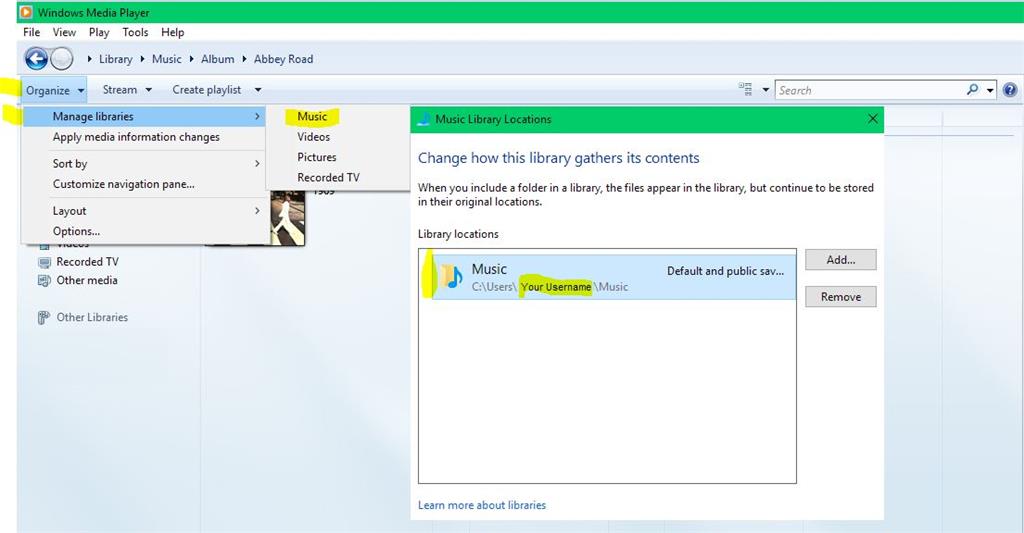The width and height of the screenshot is (1024, 533).
Task: Click the Windows Media Player title icon
Action: pyautogui.click(x=26, y=12)
